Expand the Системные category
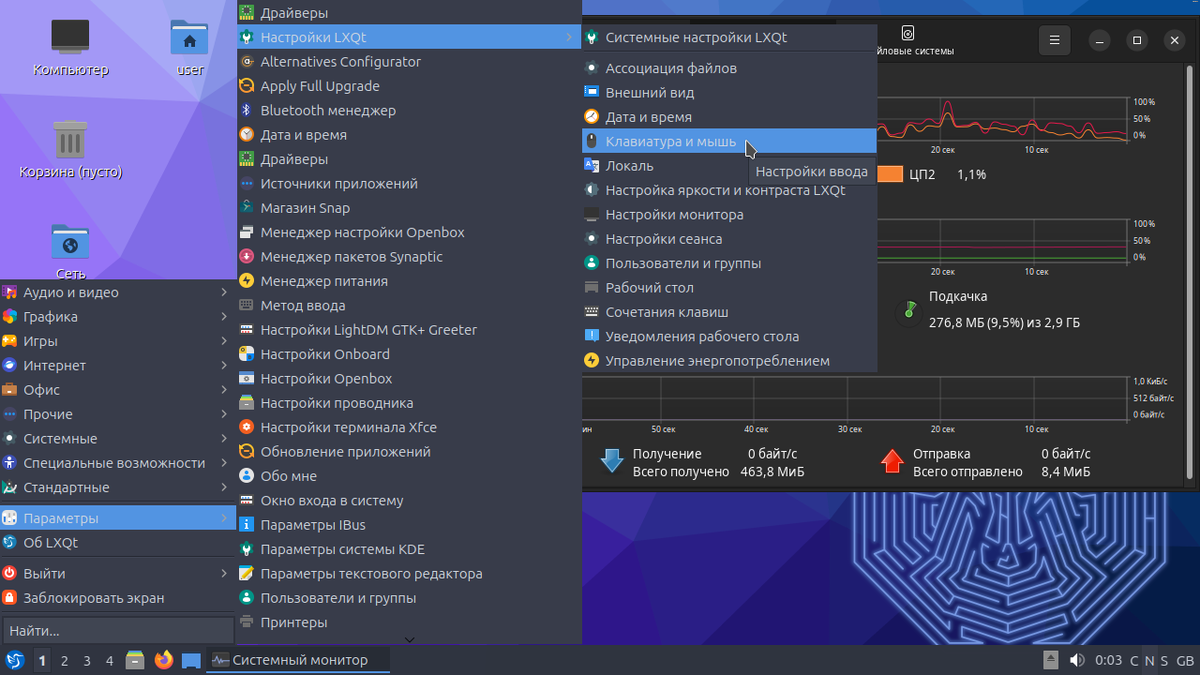The width and height of the screenshot is (1200, 675). point(118,439)
